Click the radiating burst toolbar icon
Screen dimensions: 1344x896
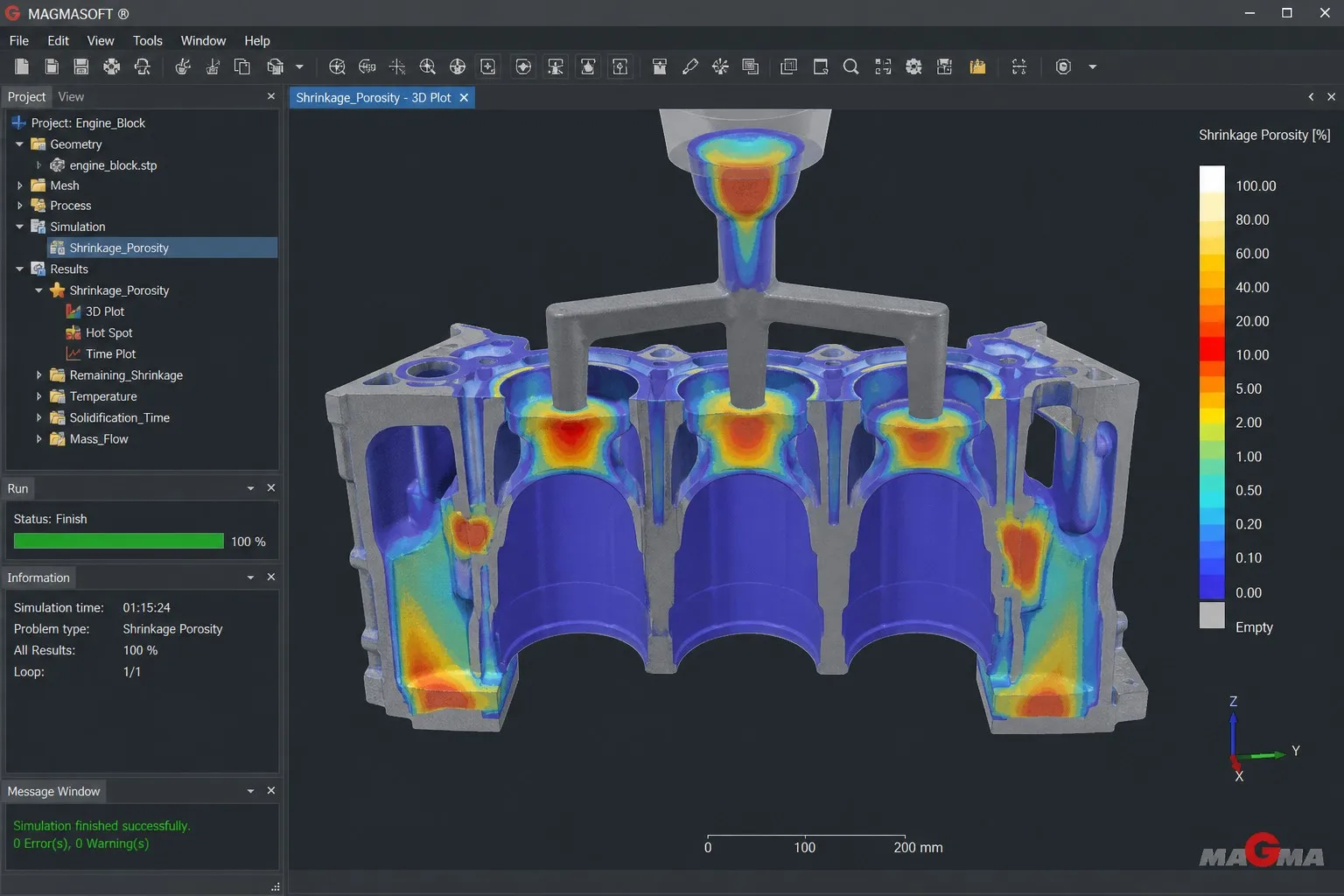point(720,66)
